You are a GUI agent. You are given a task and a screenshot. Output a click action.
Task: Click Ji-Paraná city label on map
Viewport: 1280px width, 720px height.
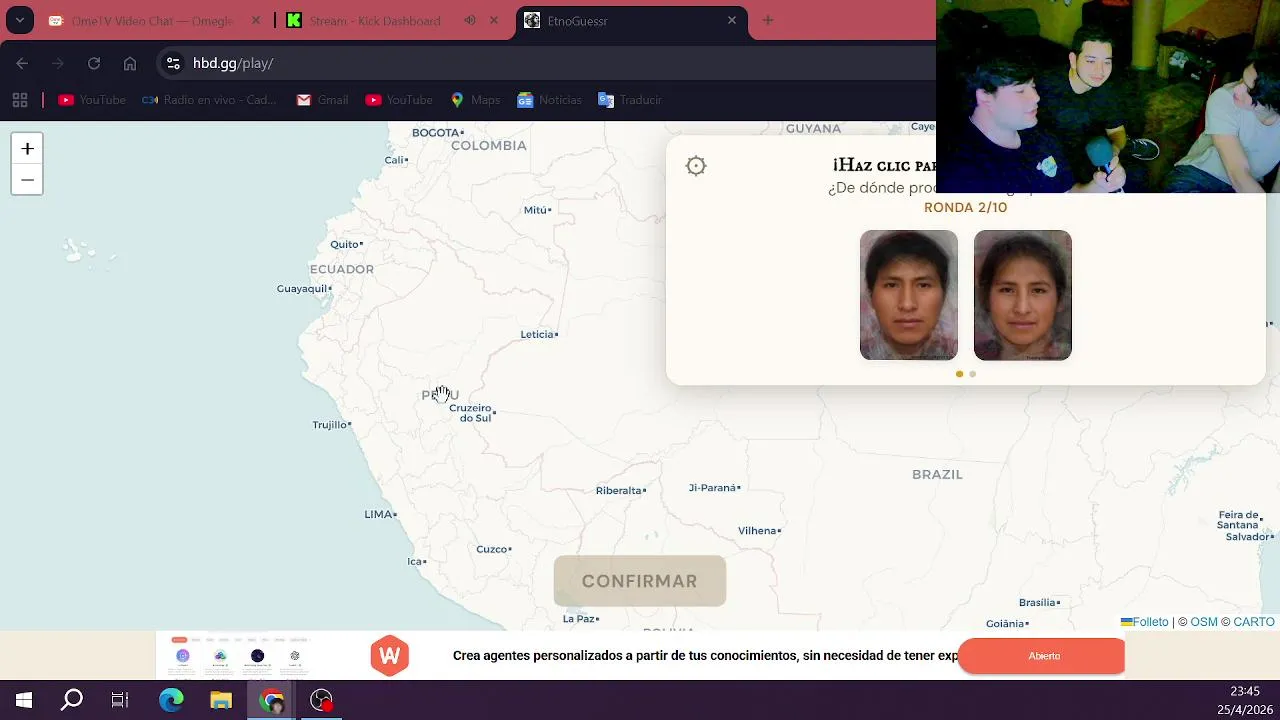[x=714, y=488]
